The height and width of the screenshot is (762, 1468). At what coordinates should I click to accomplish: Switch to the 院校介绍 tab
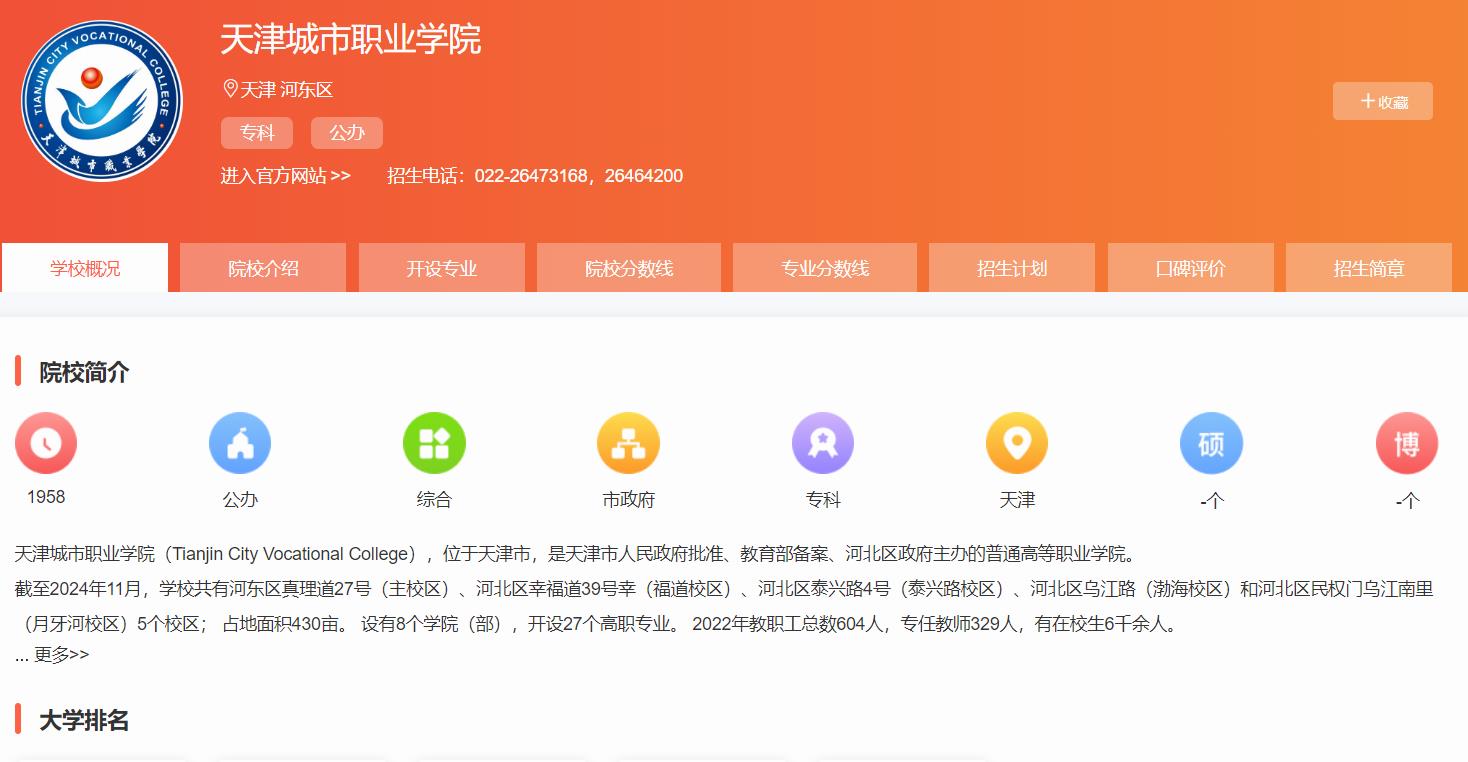tap(263, 268)
